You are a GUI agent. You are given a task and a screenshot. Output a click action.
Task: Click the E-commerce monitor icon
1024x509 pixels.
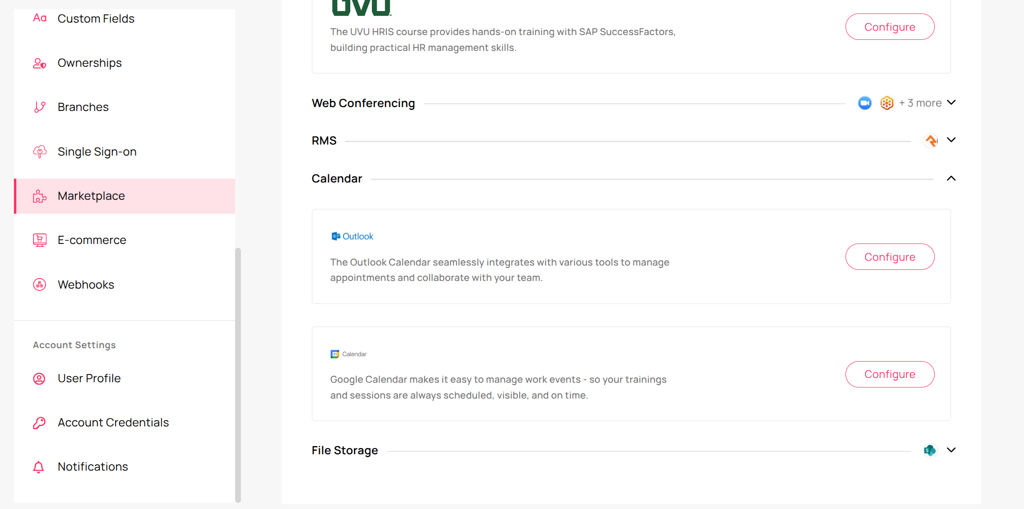tap(40, 240)
